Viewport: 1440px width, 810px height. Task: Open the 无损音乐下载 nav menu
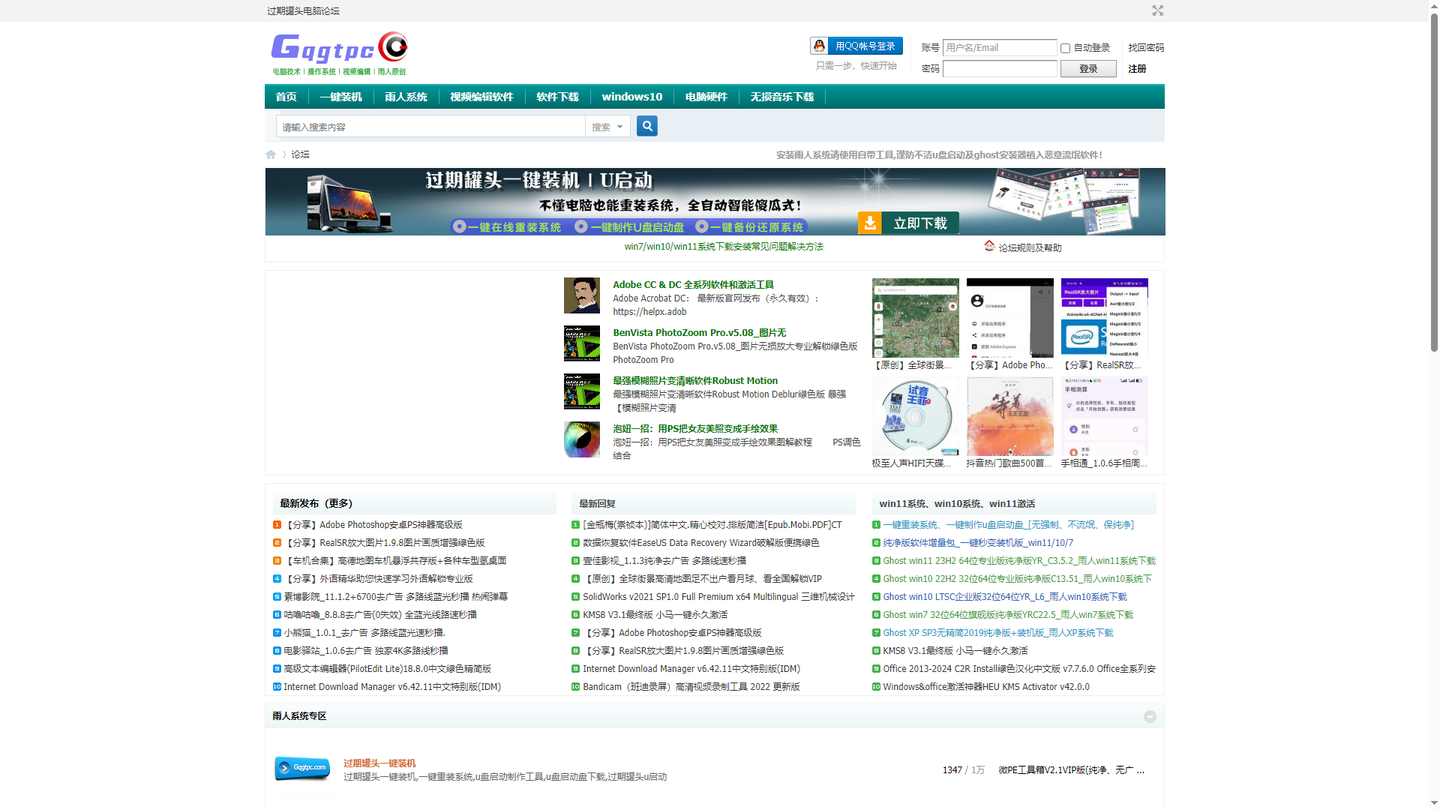tap(782, 97)
